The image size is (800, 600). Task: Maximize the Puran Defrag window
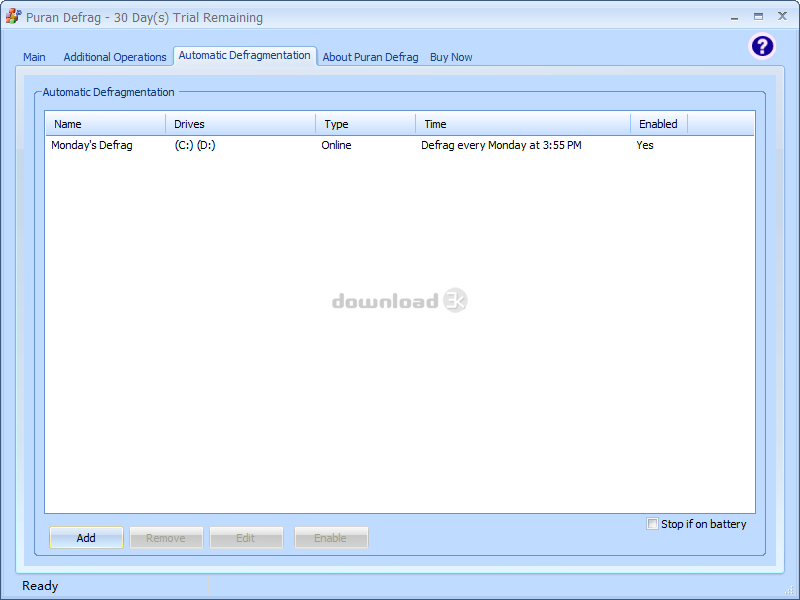tap(758, 16)
